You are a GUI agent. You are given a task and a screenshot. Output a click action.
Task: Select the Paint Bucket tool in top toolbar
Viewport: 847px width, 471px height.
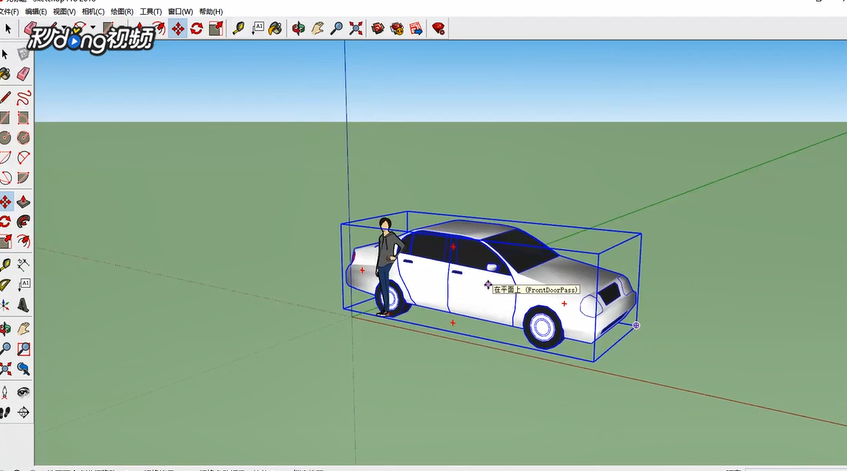(275, 29)
